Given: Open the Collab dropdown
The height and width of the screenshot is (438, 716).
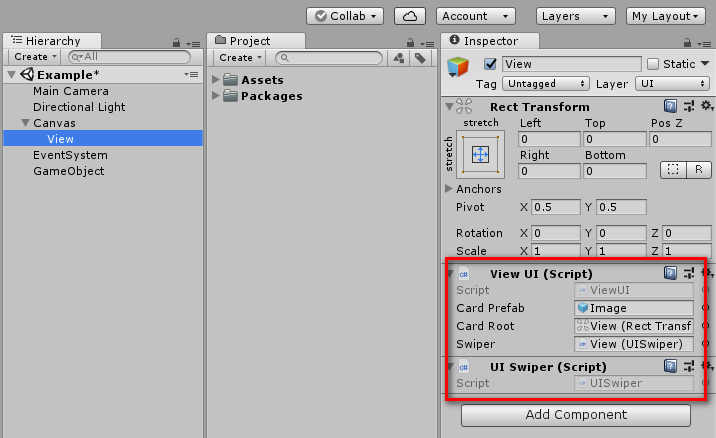Looking at the screenshot, I should point(345,16).
